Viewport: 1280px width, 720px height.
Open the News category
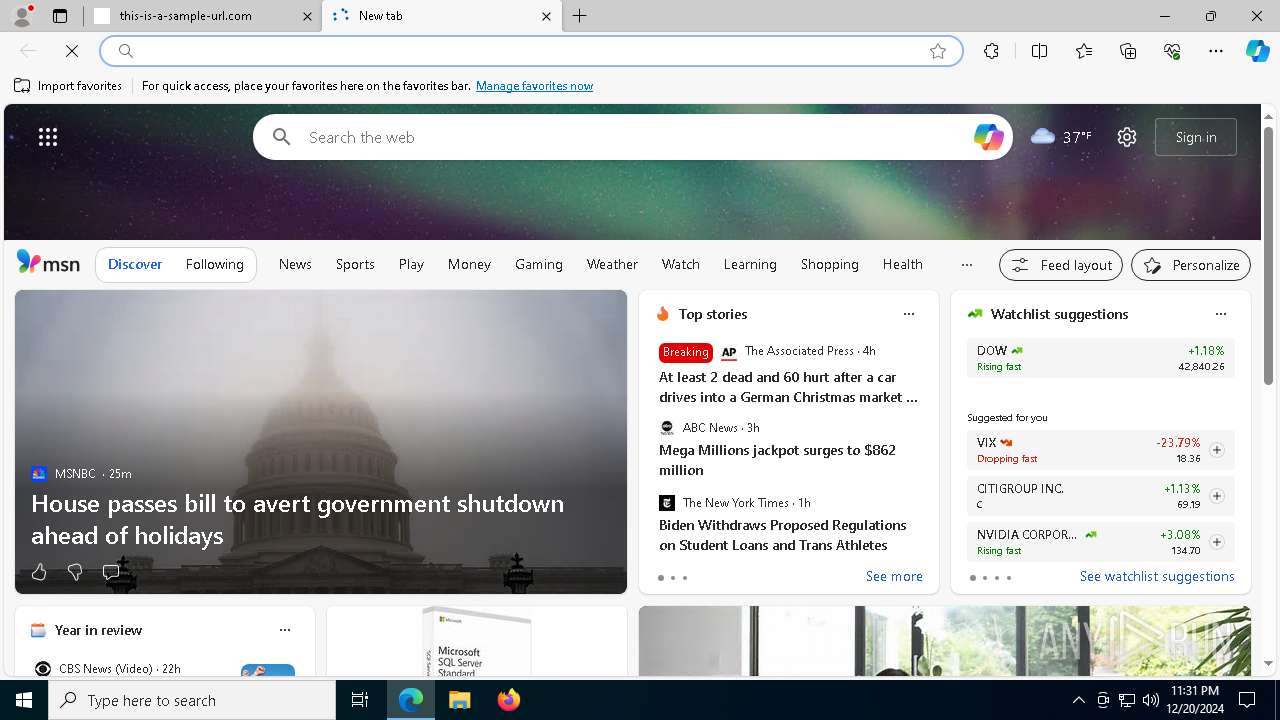(x=295, y=264)
